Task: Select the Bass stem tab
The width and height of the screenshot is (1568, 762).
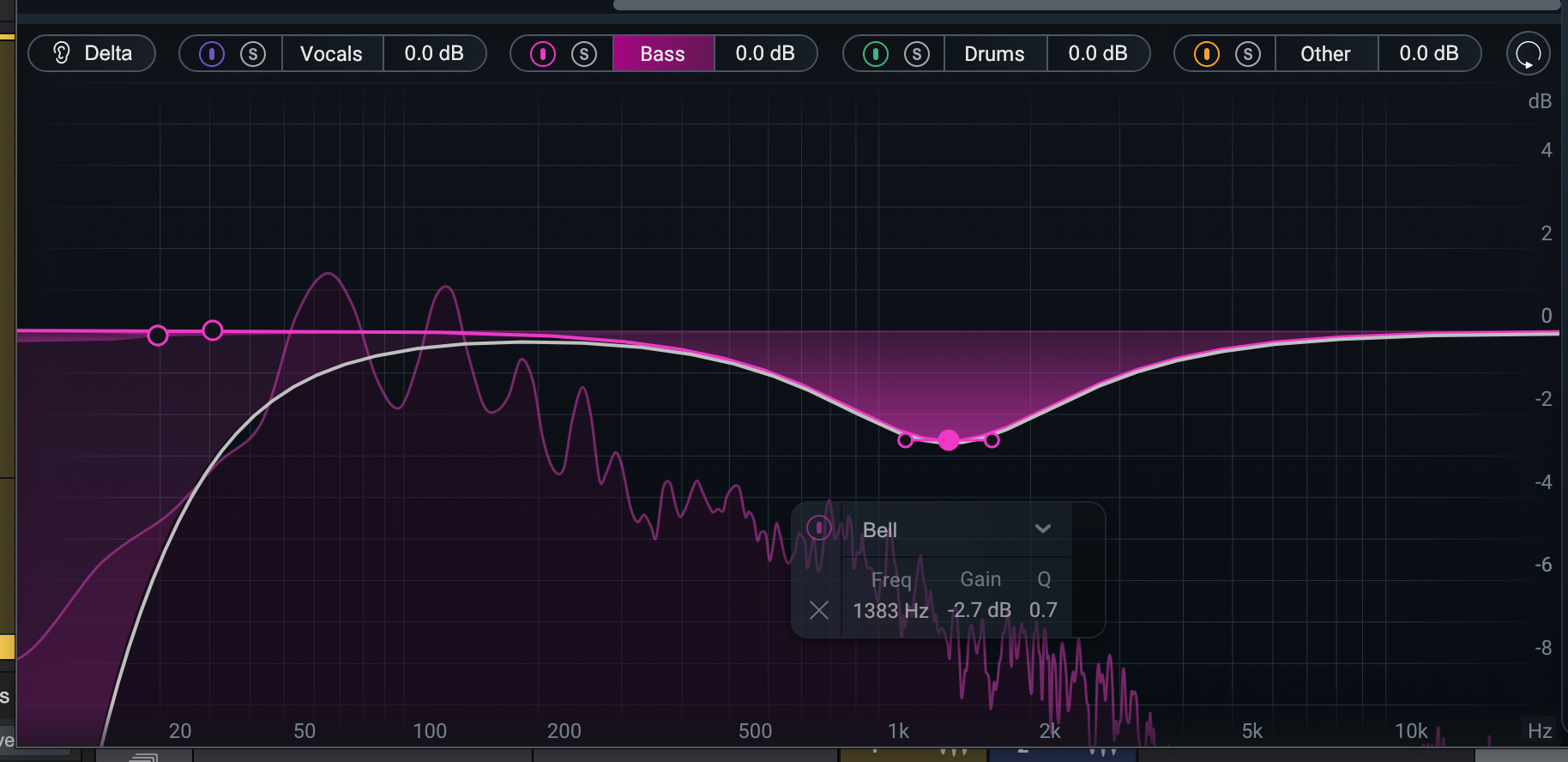Action: pyautogui.click(x=663, y=54)
